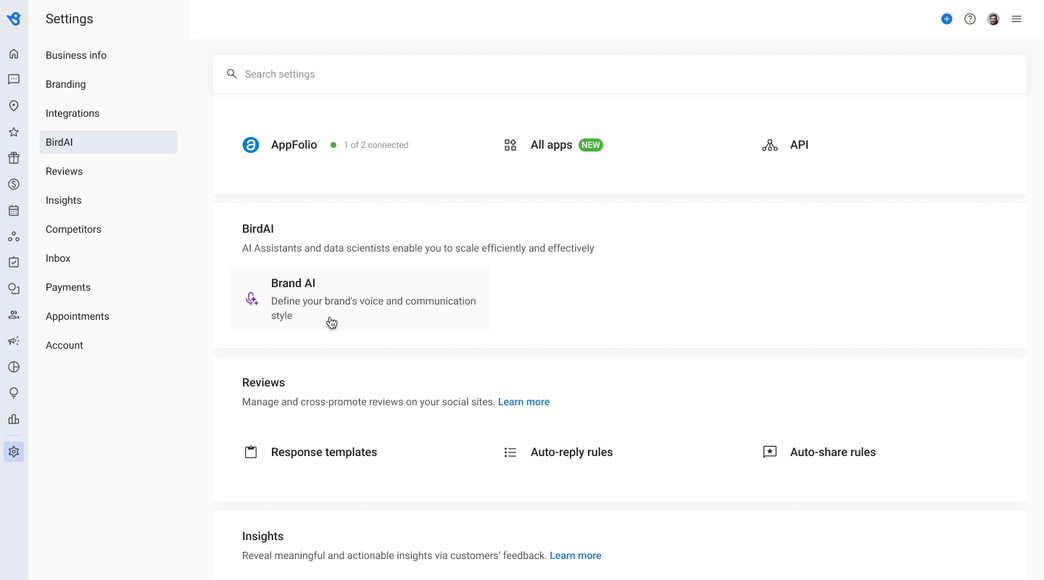Viewport: 1044px width, 580px height.
Task: Open the calendar appointments sidebar icon
Action: pyautogui.click(x=13, y=210)
